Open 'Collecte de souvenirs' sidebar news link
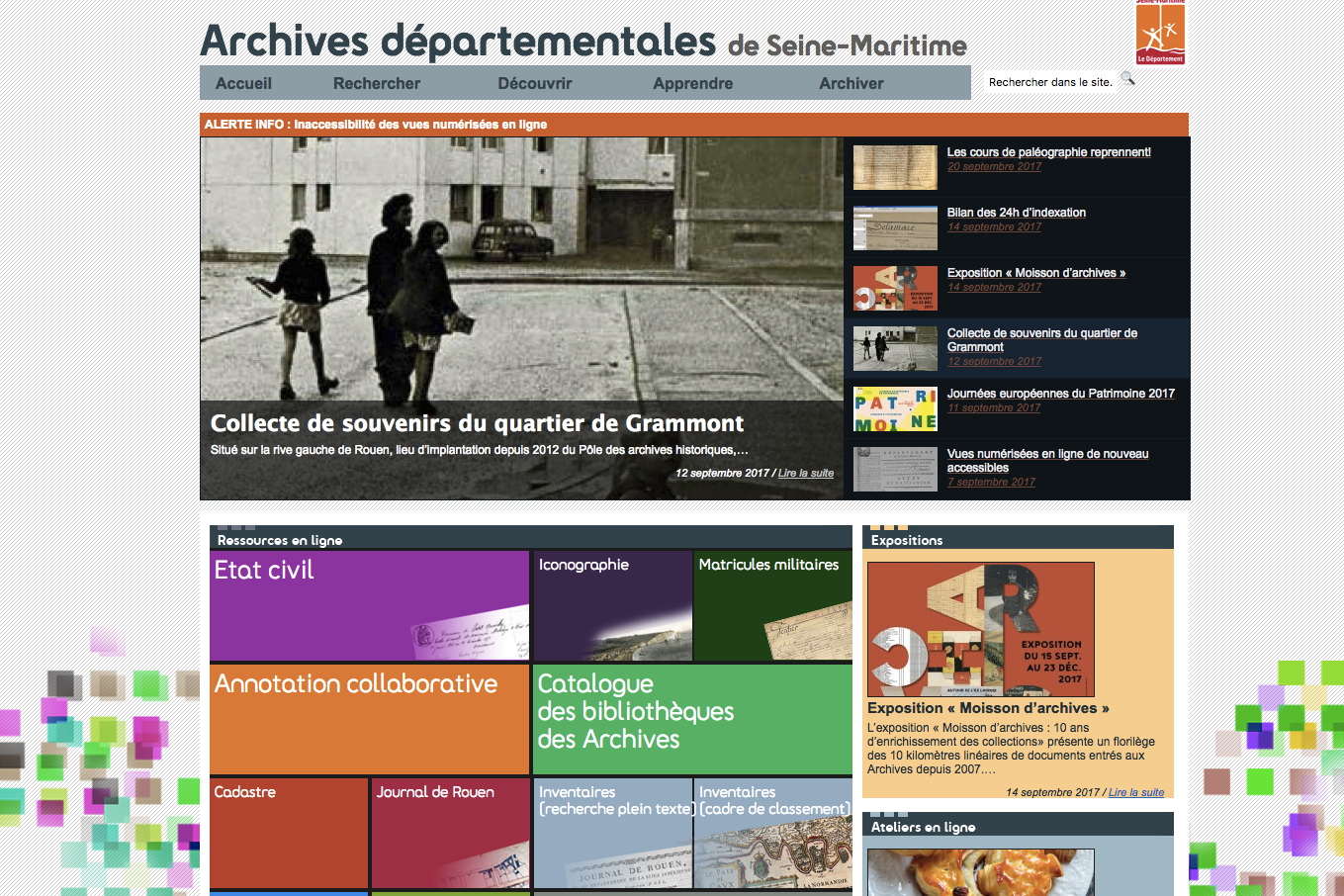 [x=1042, y=340]
